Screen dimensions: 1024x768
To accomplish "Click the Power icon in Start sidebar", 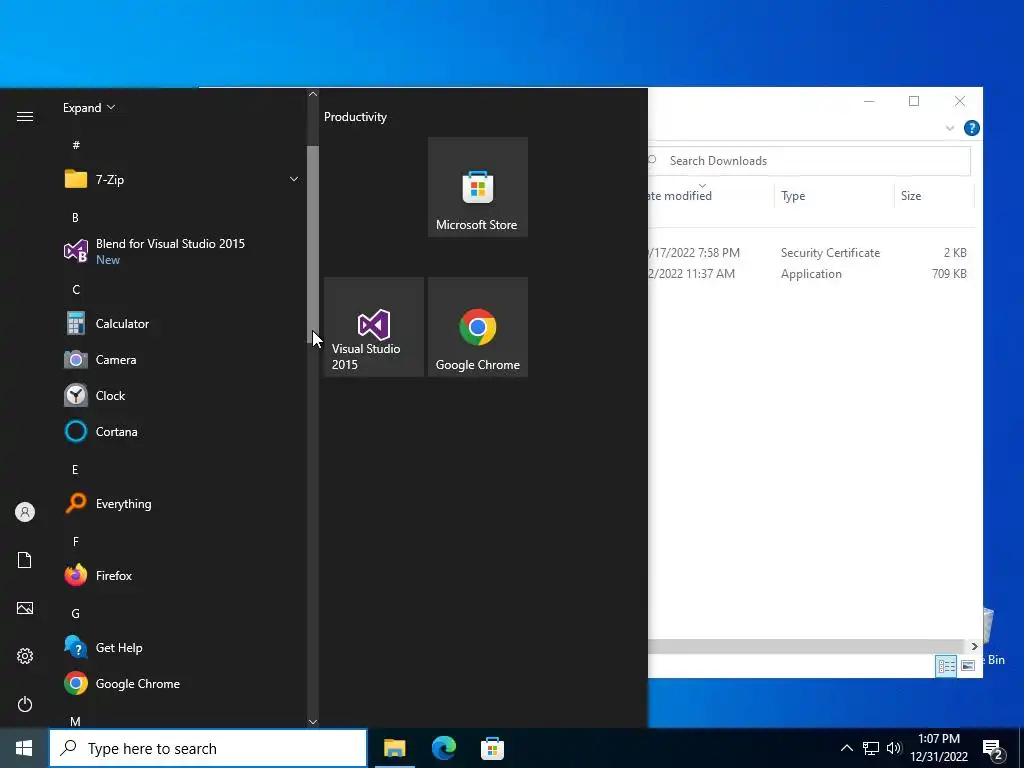I will click(25, 704).
